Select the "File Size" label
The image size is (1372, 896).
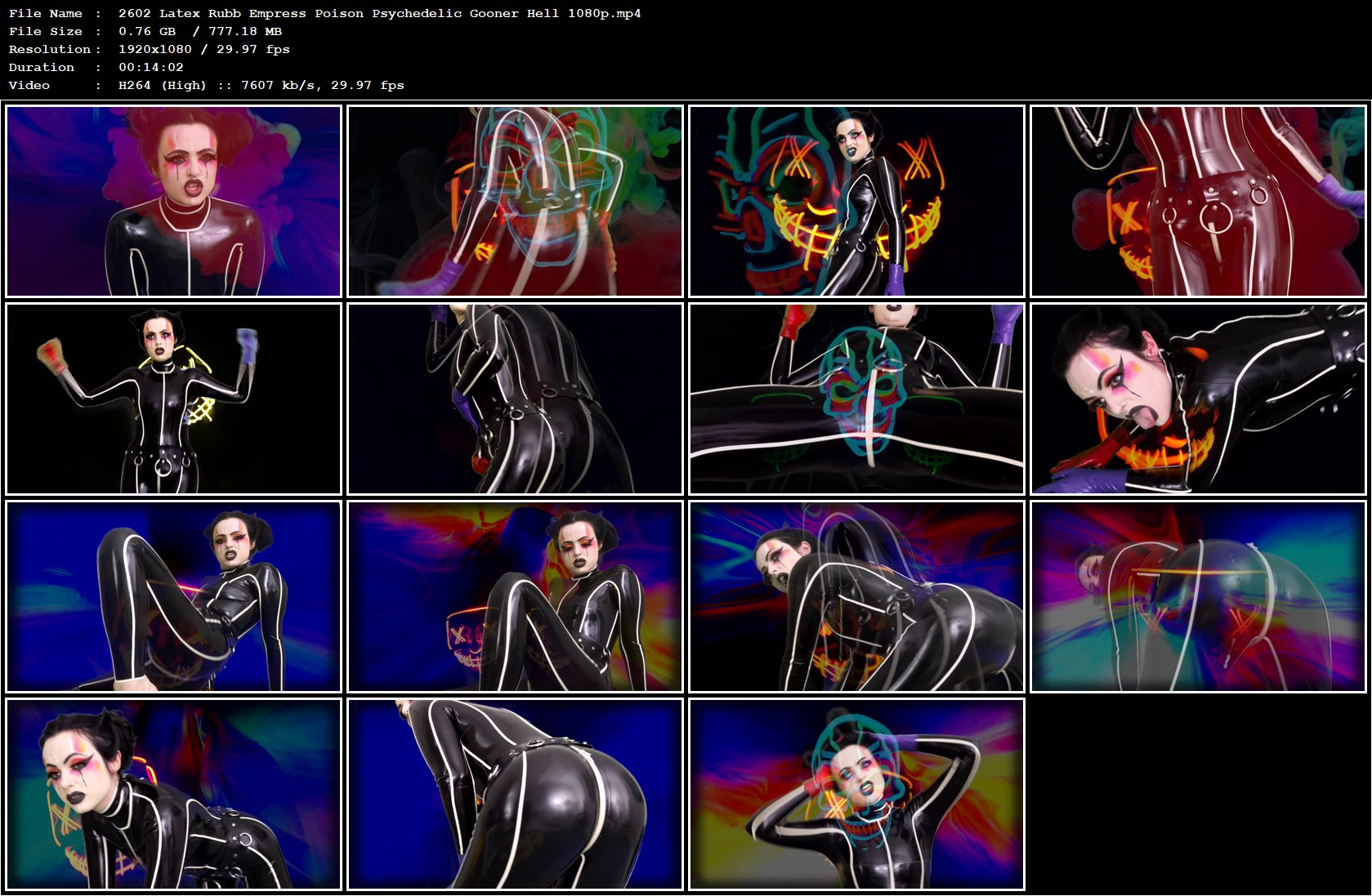point(45,31)
